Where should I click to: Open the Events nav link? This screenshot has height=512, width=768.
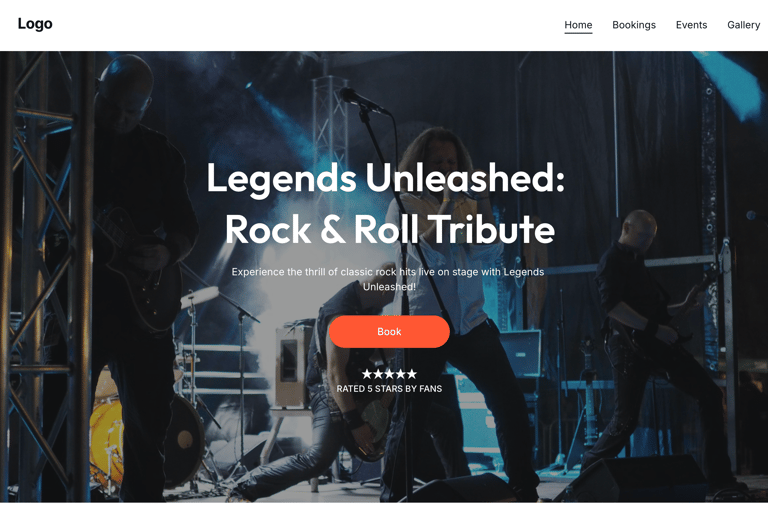coord(691,25)
